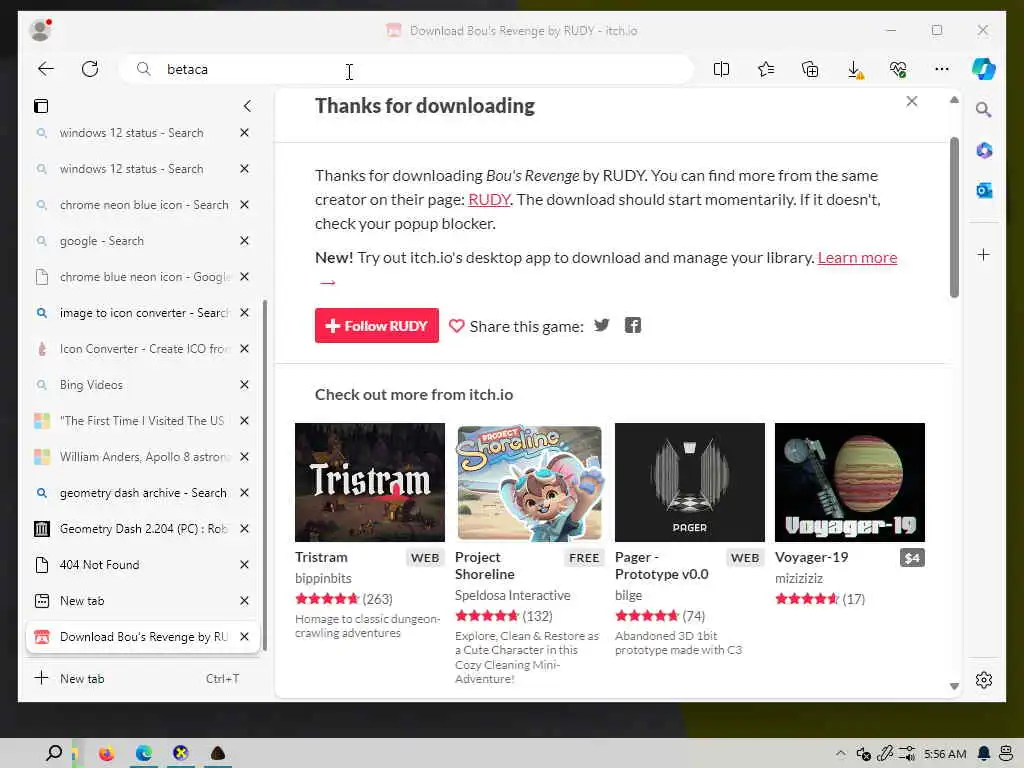The height and width of the screenshot is (768, 1024).
Task: Share the game on Facebook icon
Action: [x=633, y=325]
